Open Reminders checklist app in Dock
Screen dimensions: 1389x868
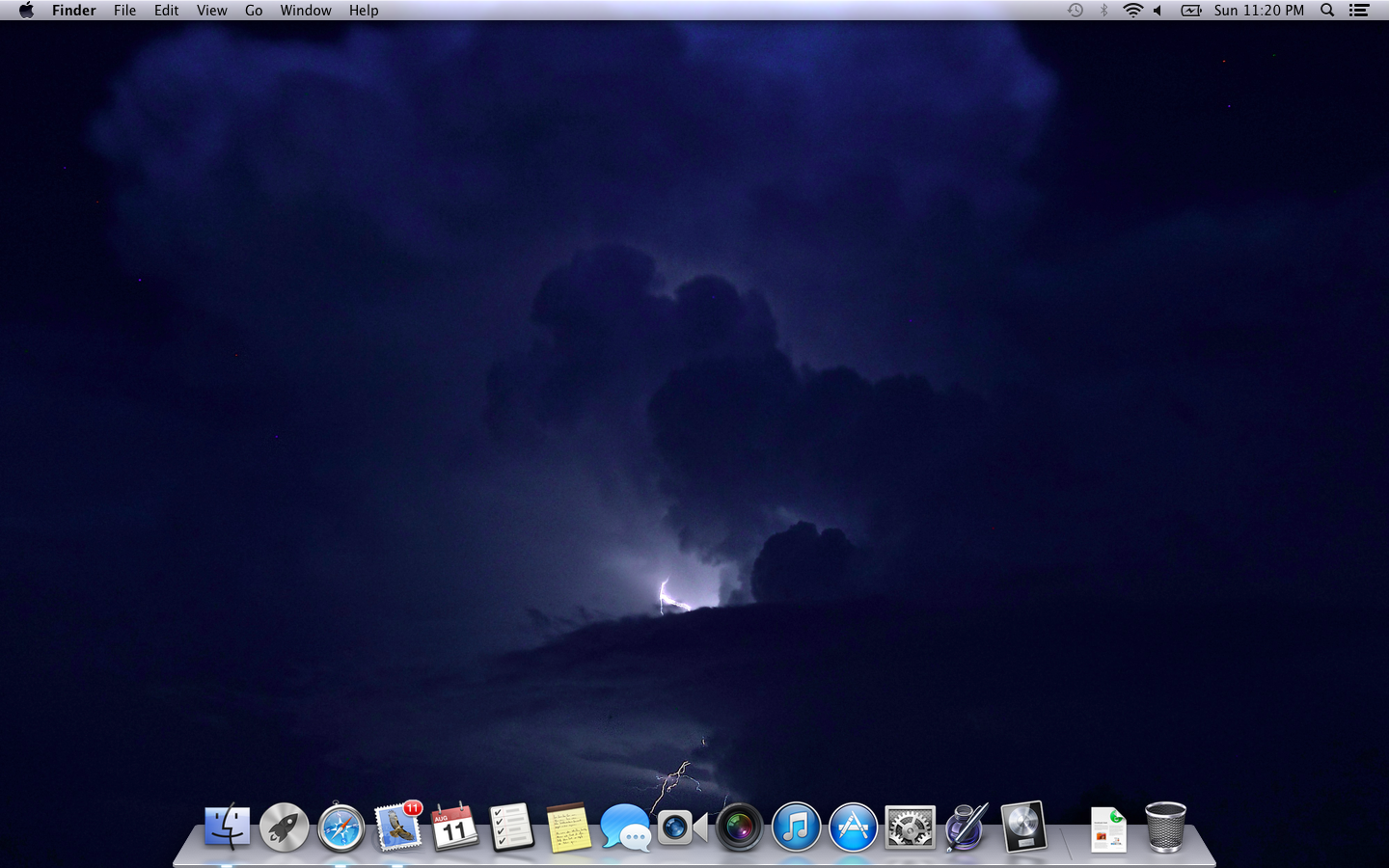click(x=511, y=827)
